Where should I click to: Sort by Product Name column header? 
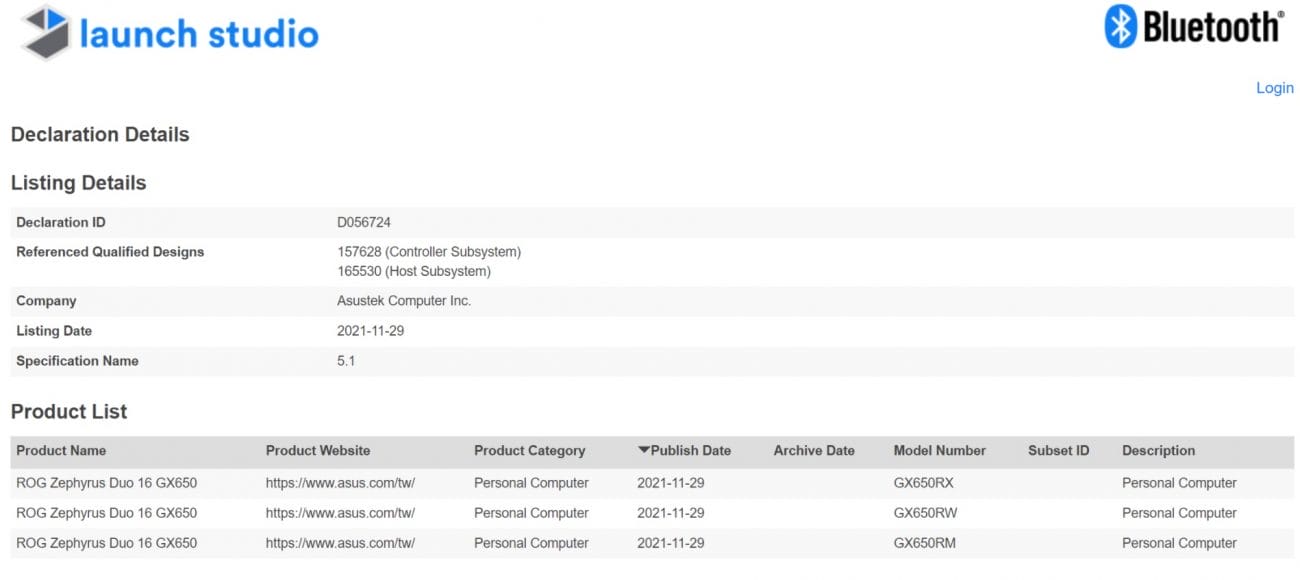pos(61,451)
